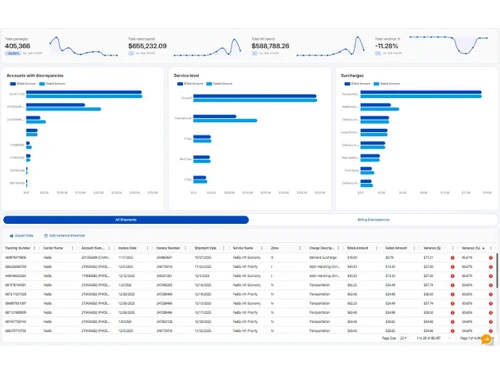Toggle Billed Amount legend in Accounts with discrepancies
500x375 pixels.
[23, 84]
